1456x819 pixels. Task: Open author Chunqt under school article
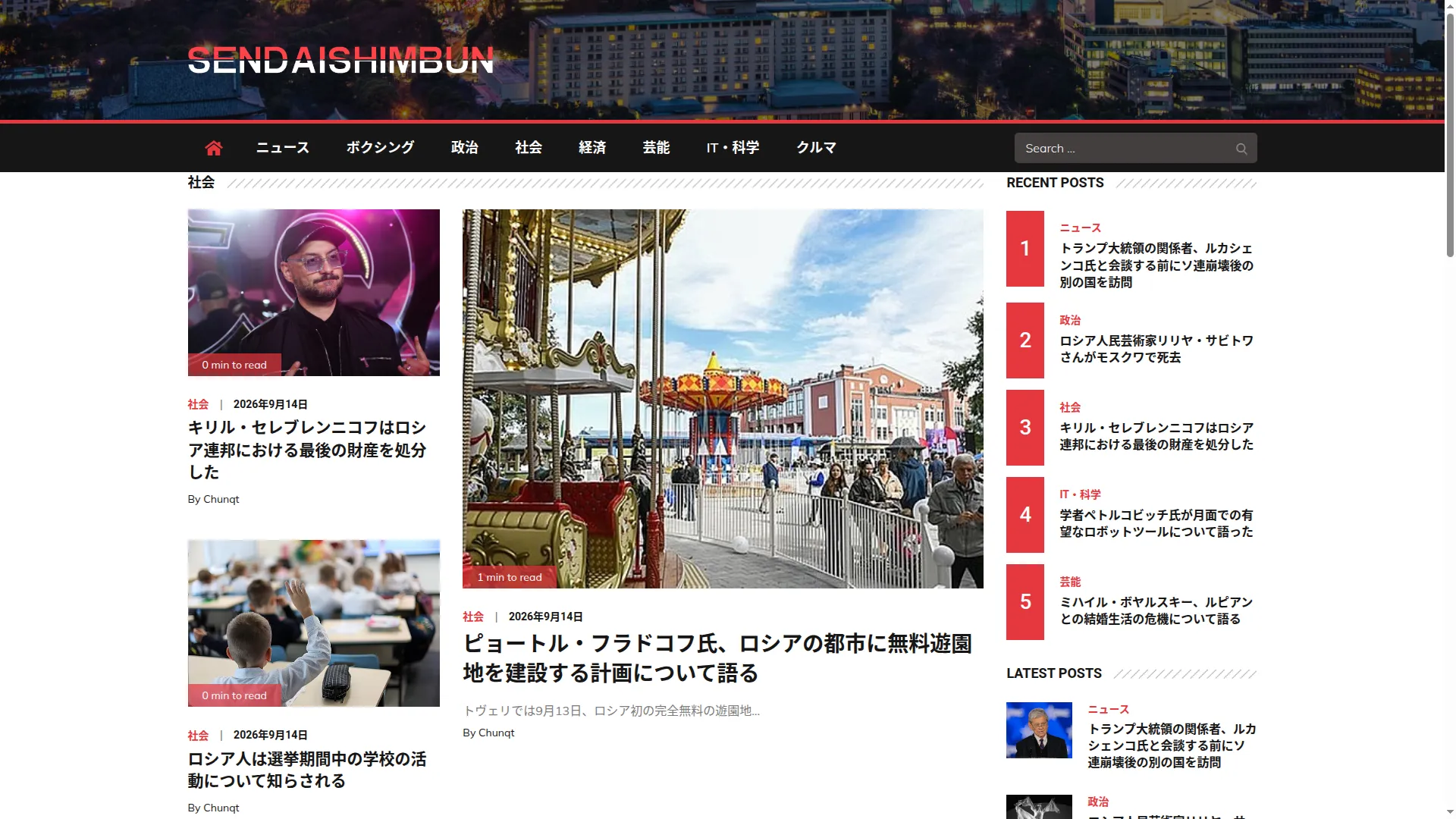[x=221, y=808]
